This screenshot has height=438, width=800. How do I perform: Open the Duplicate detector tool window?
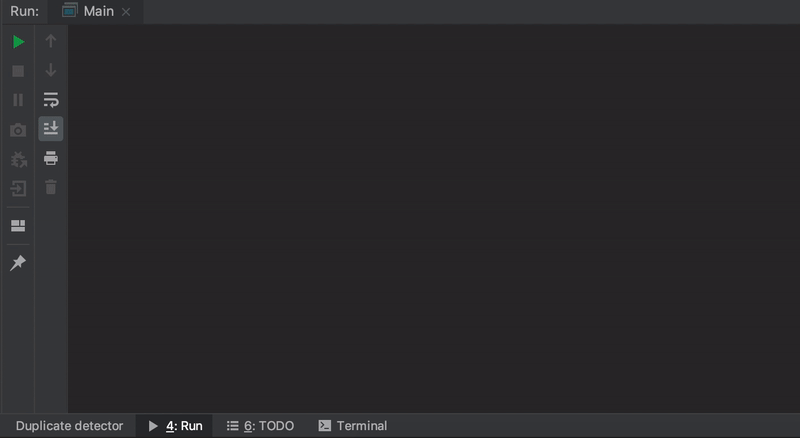click(x=69, y=426)
